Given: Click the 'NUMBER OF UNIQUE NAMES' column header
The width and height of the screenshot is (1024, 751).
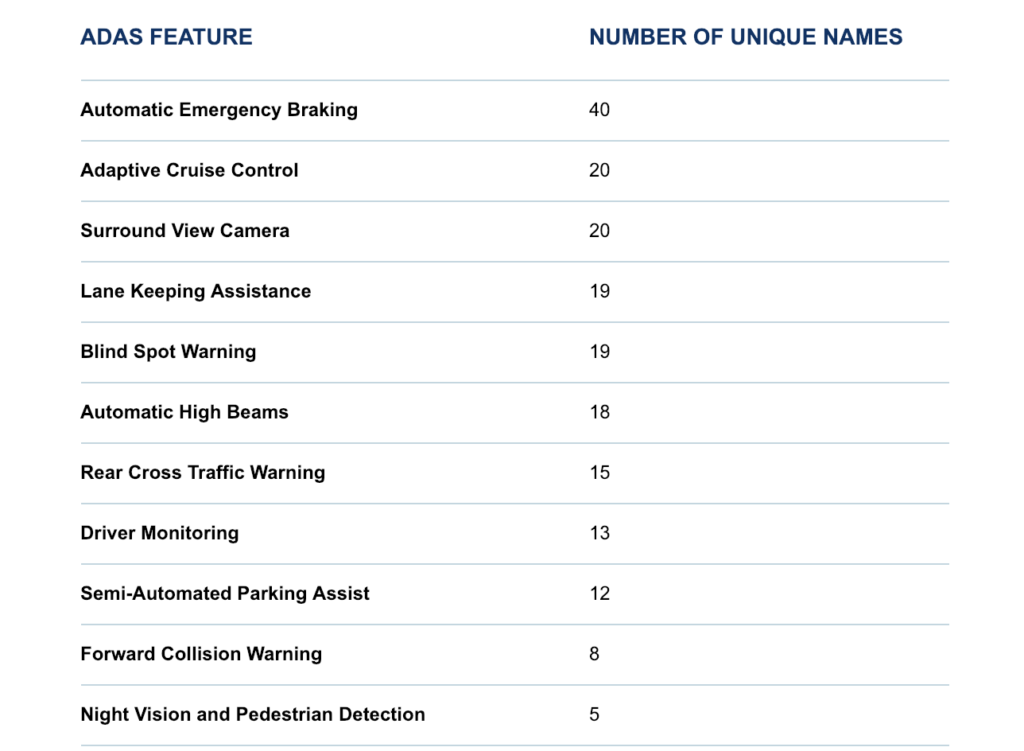Looking at the screenshot, I should 745,37.
